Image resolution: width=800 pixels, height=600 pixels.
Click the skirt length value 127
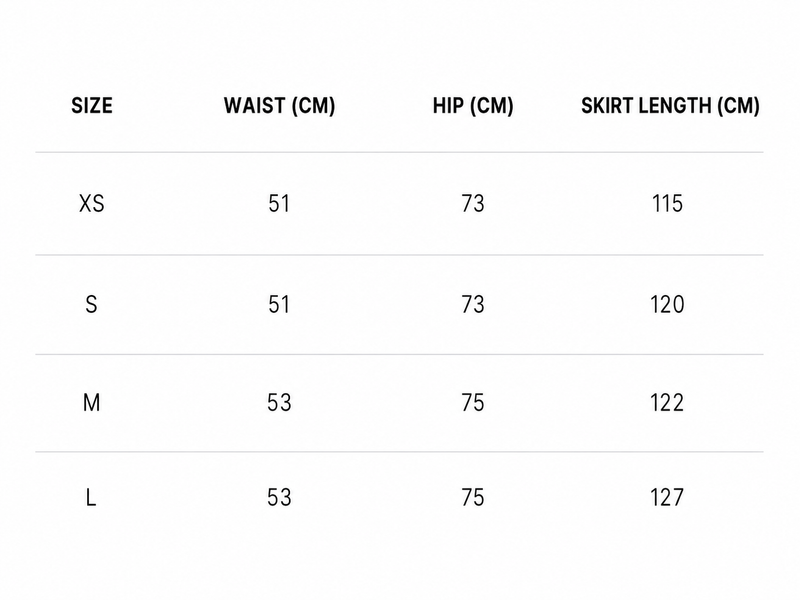click(667, 497)
